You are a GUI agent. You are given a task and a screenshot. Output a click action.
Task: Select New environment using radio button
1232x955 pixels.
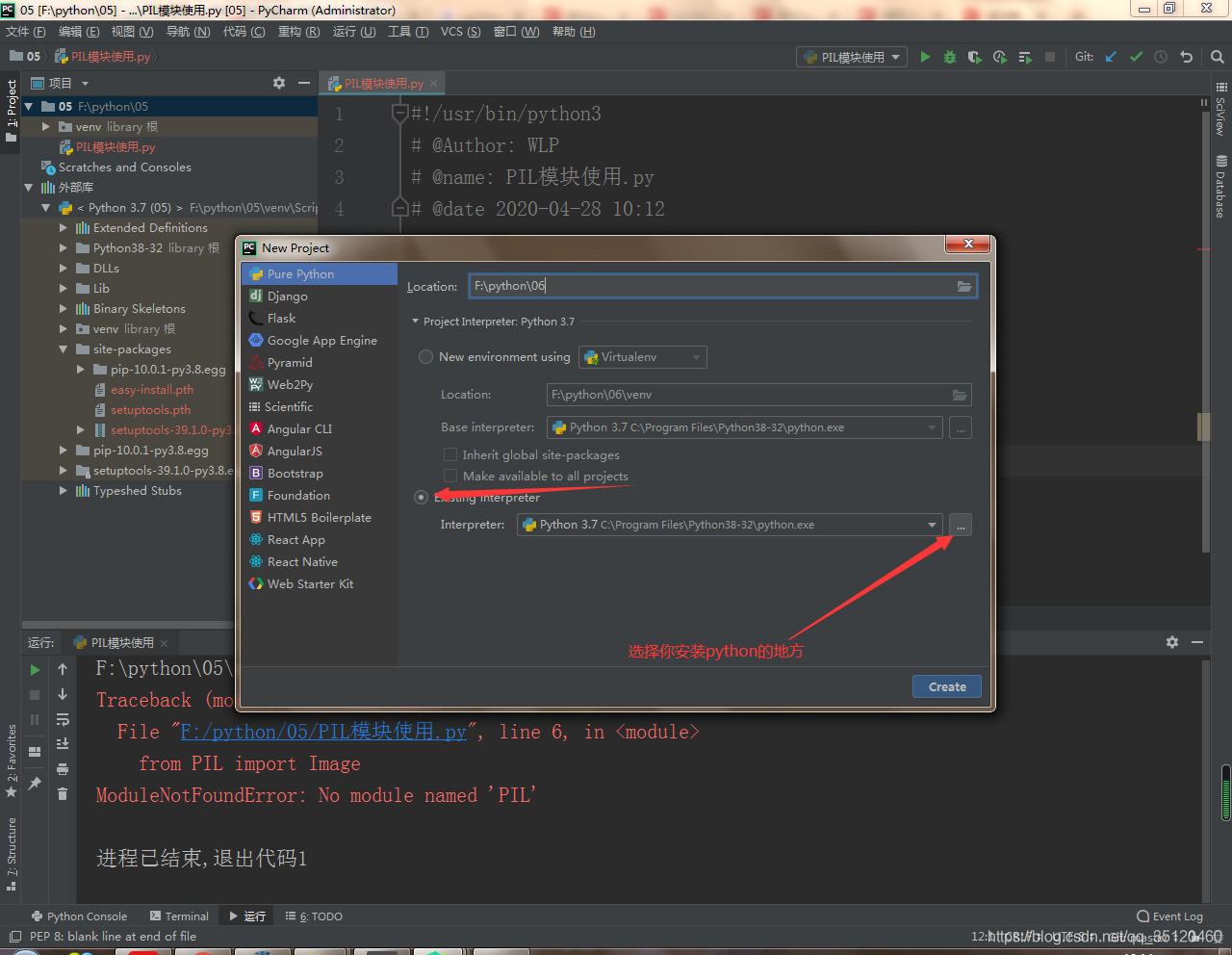(425, 357)
